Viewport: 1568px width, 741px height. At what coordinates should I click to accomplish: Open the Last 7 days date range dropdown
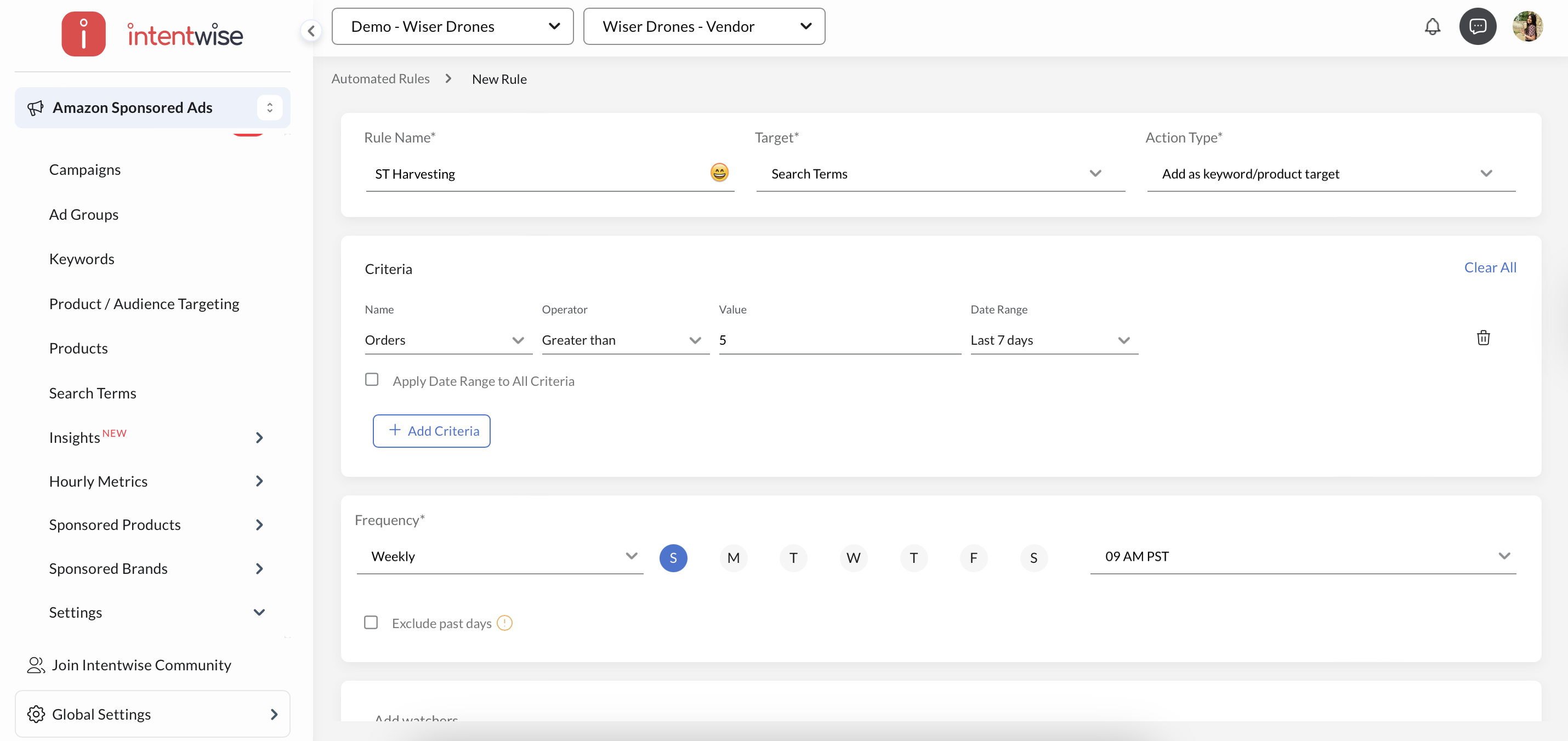1053,341
